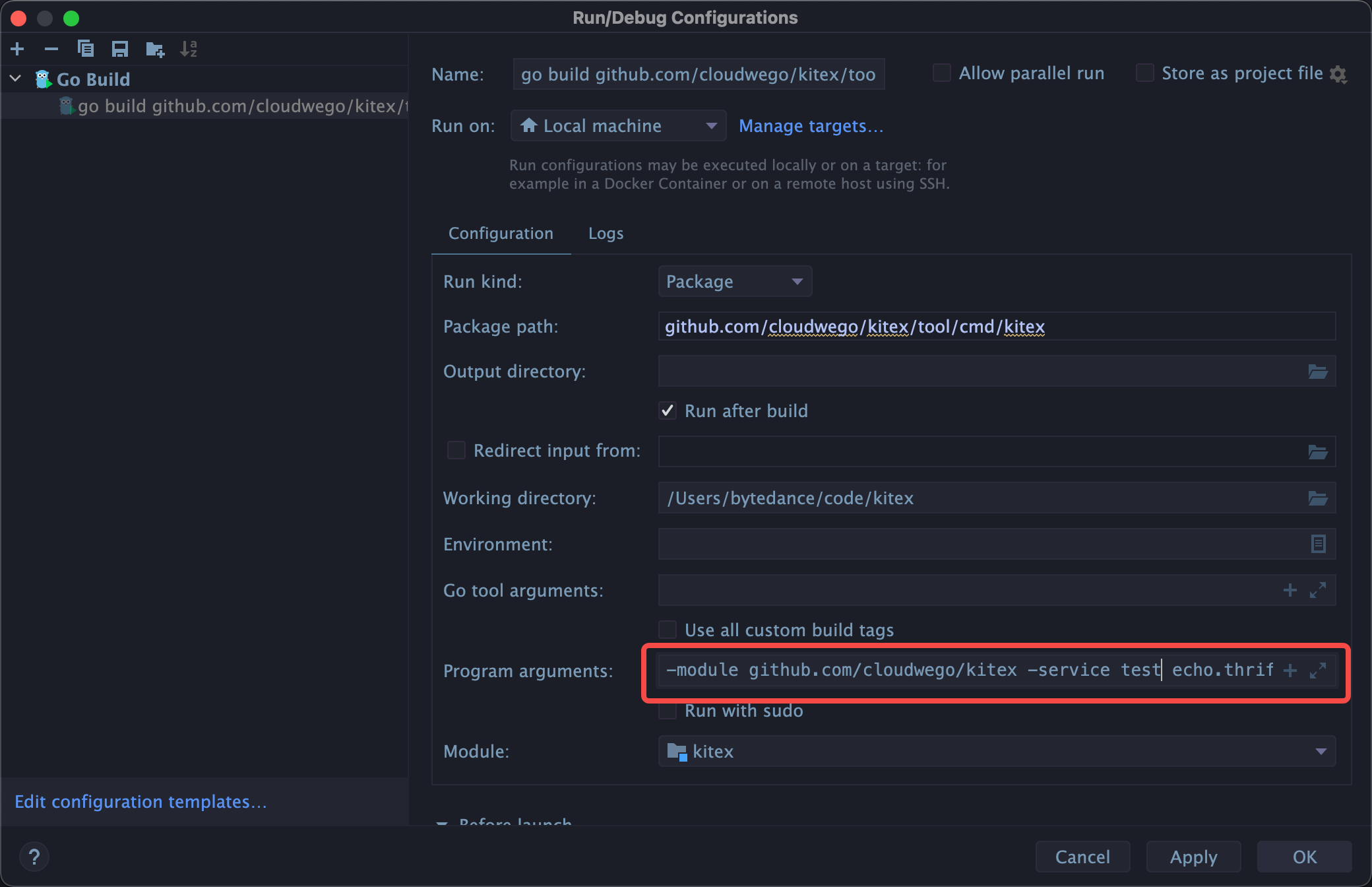Image resolution: width=1372 pixels, height=887 pixels.
Task: Enable Run with sudo
Action: pos(668,710)
